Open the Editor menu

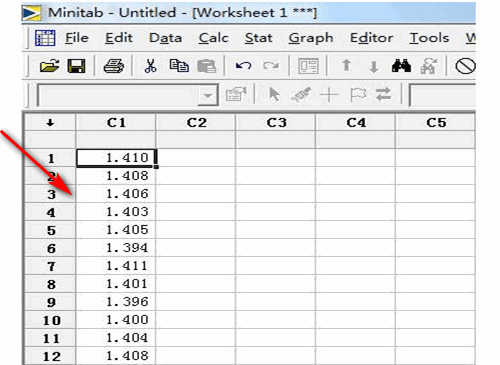[x=371, y=38]
